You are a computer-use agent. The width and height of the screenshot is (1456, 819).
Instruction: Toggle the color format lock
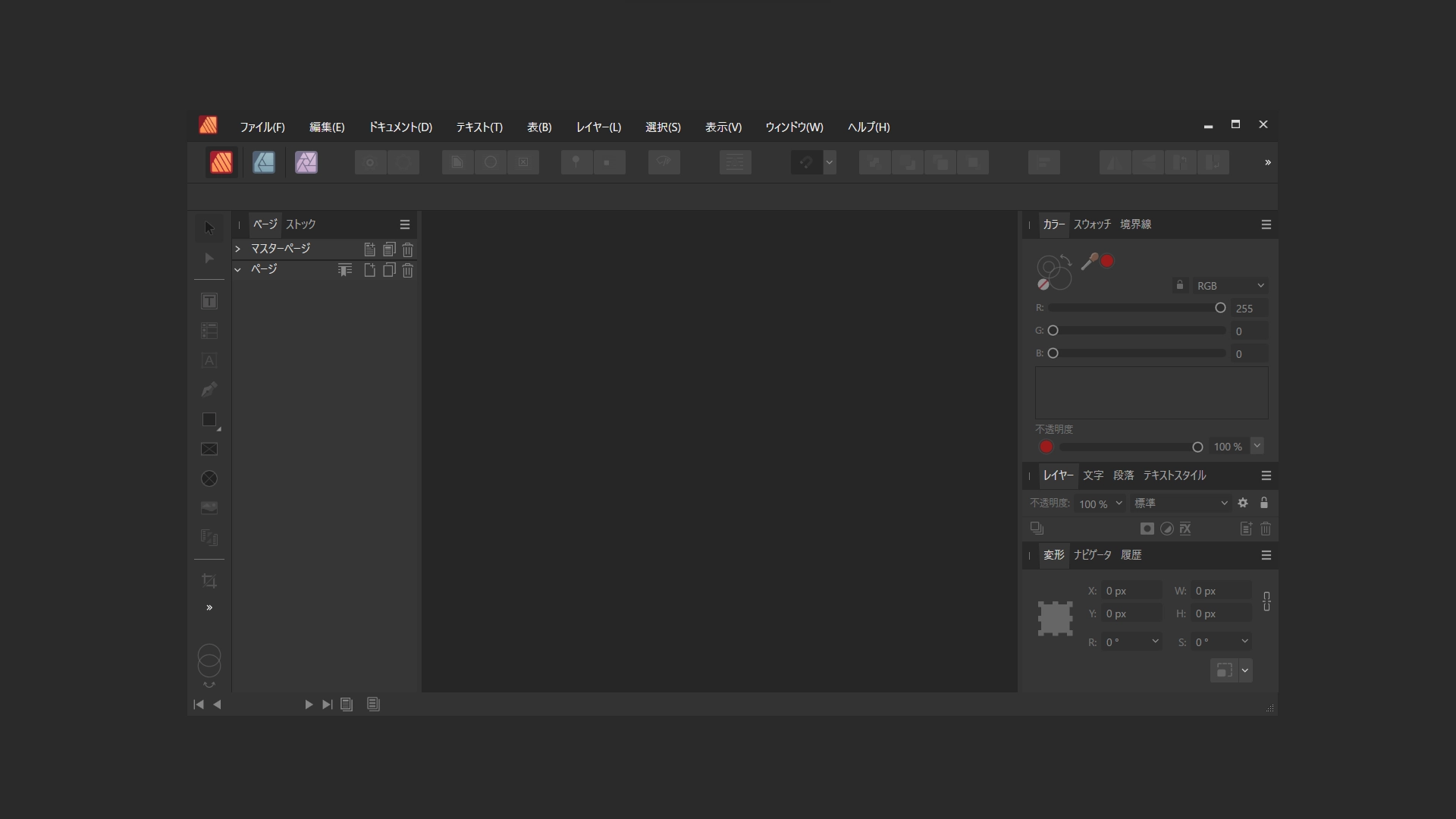coord(1179,285)
